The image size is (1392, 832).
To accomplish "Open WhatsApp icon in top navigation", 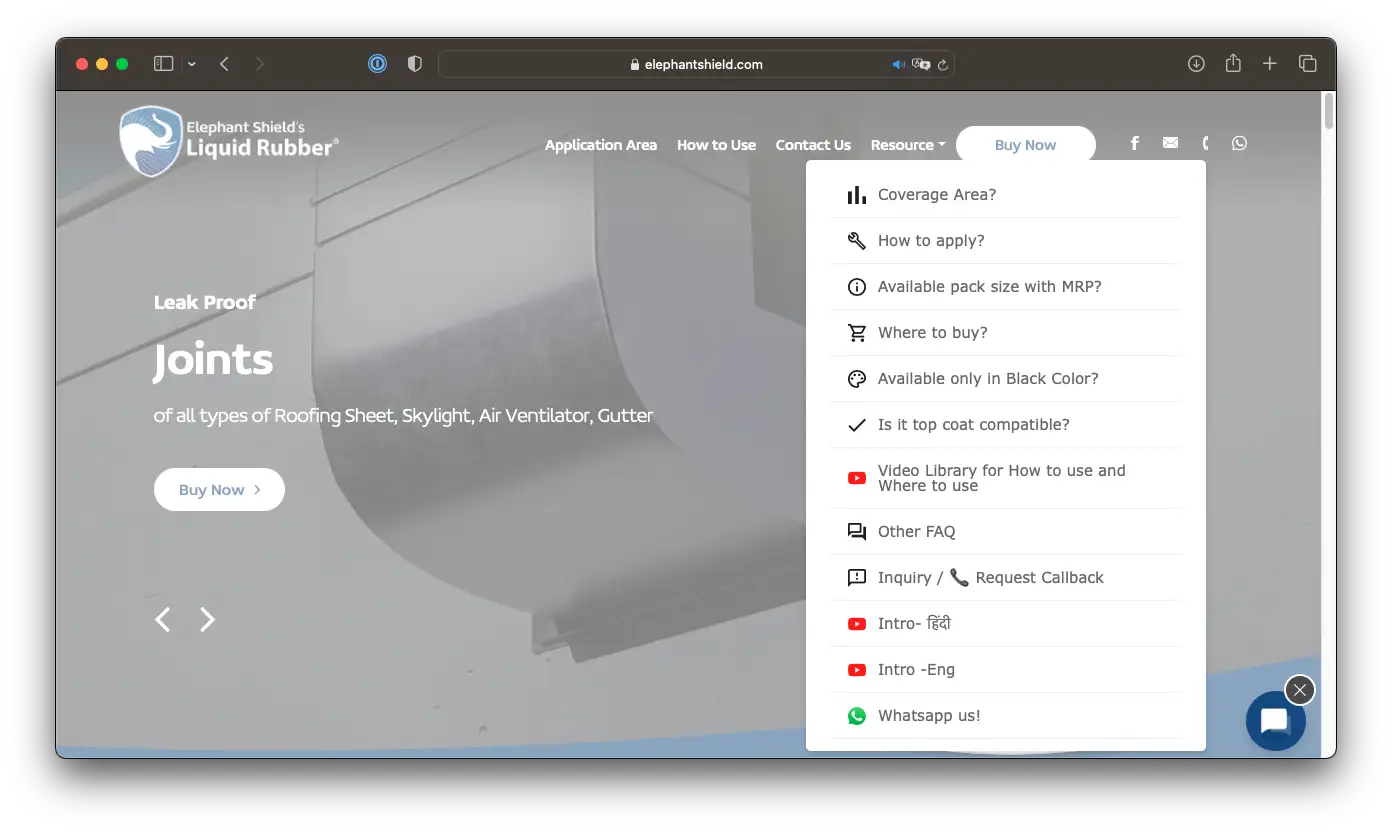I will click(x=1239, y=143).
